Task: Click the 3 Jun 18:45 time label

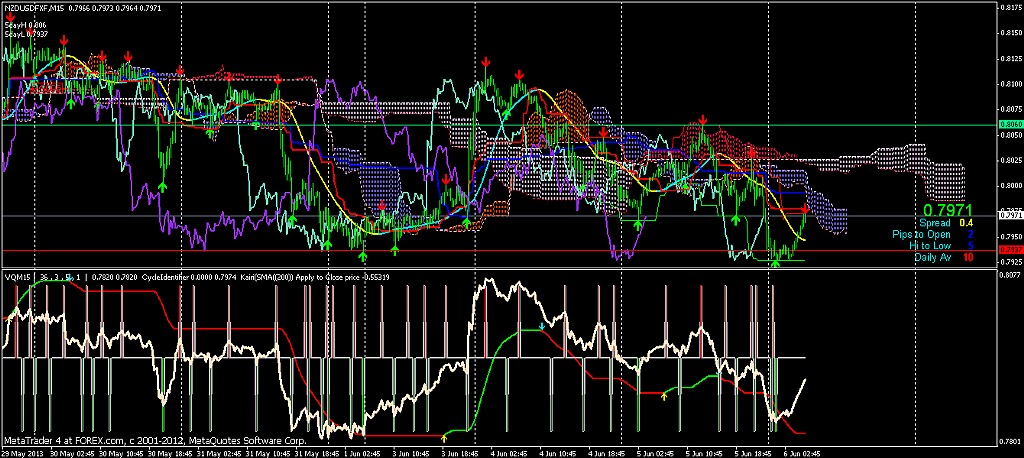Action: pyautogui.click(x=459, y=453)
